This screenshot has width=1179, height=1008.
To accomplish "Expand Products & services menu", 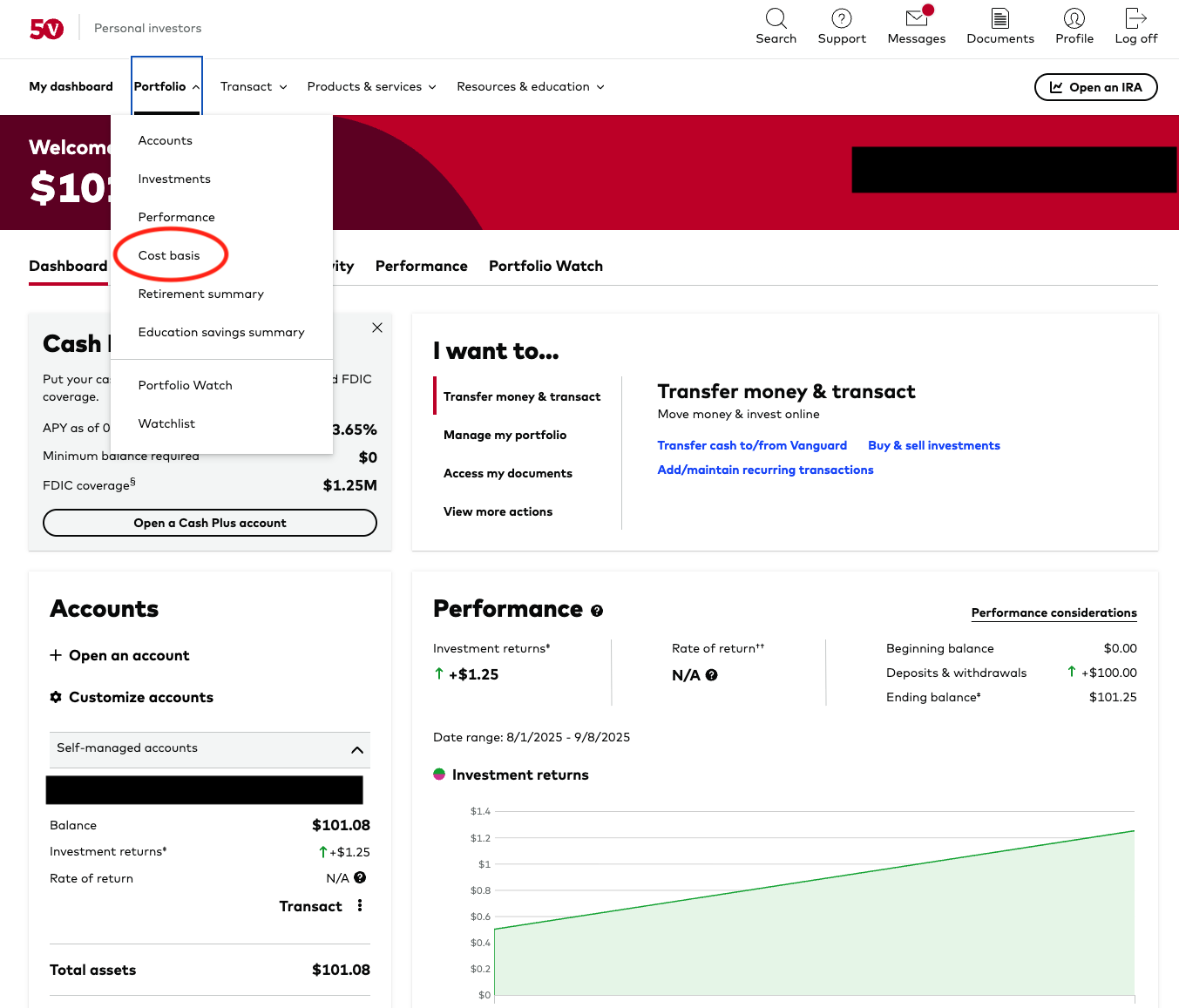I will point(372,86).
